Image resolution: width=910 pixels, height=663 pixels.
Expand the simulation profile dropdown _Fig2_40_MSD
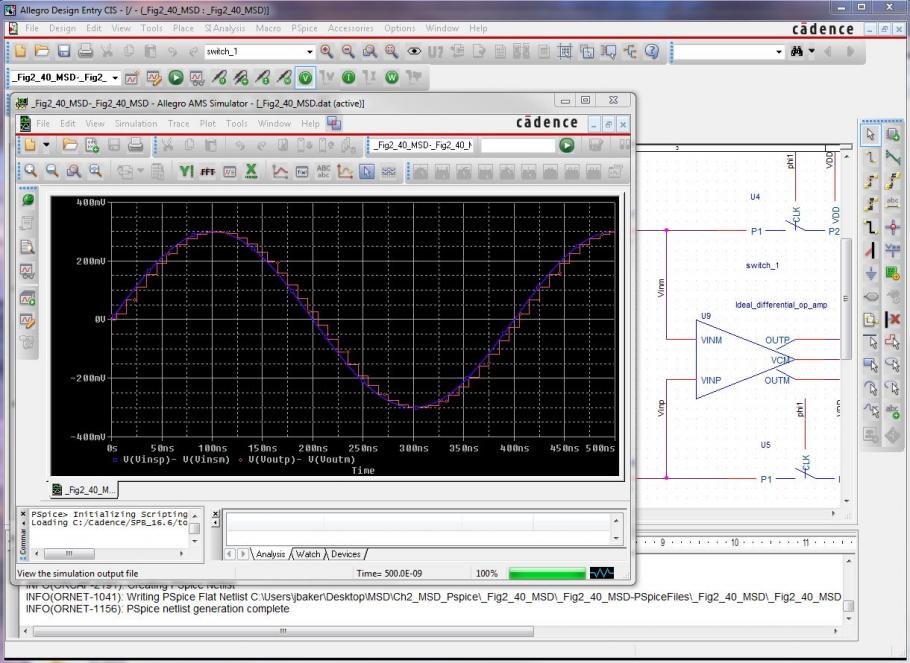pos(115,77)
